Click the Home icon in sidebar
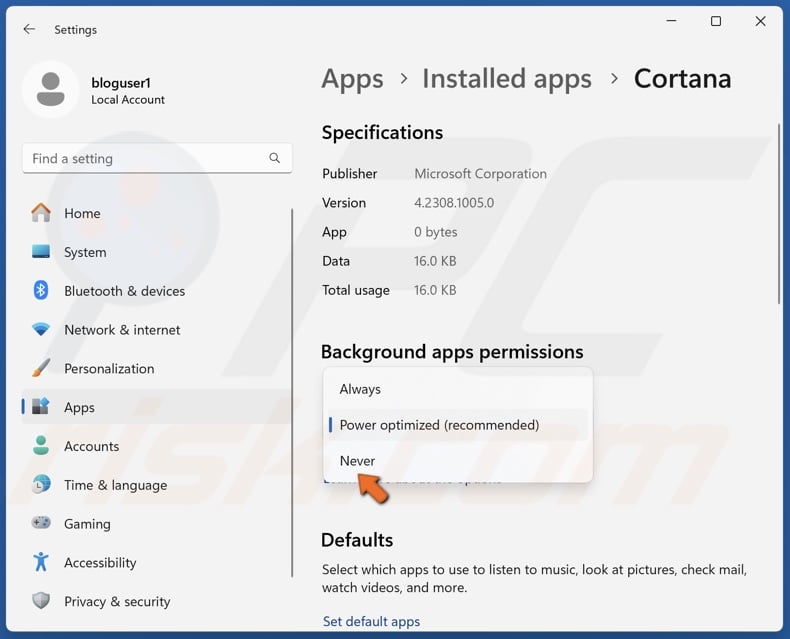Screen dimensions: 790x639 pos(41,213)
